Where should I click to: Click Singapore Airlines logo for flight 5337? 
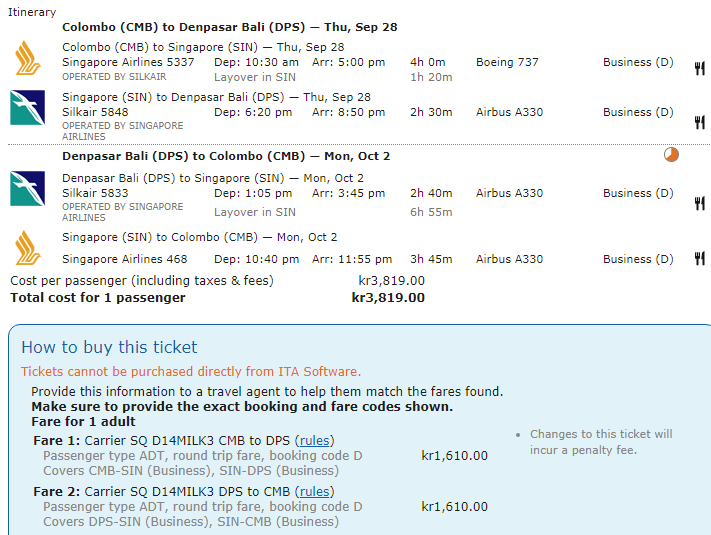point(28,58)
